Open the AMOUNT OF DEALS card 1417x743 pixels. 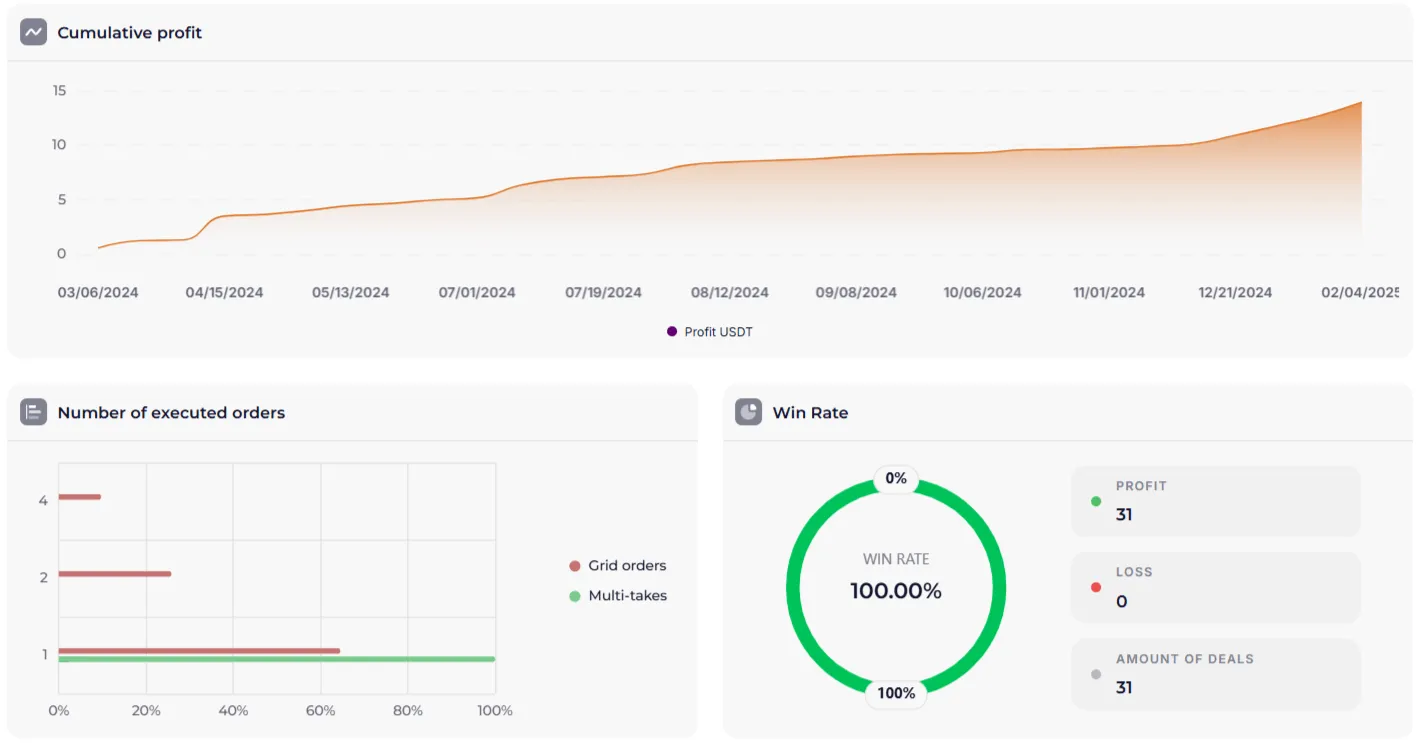point(1215,674)
